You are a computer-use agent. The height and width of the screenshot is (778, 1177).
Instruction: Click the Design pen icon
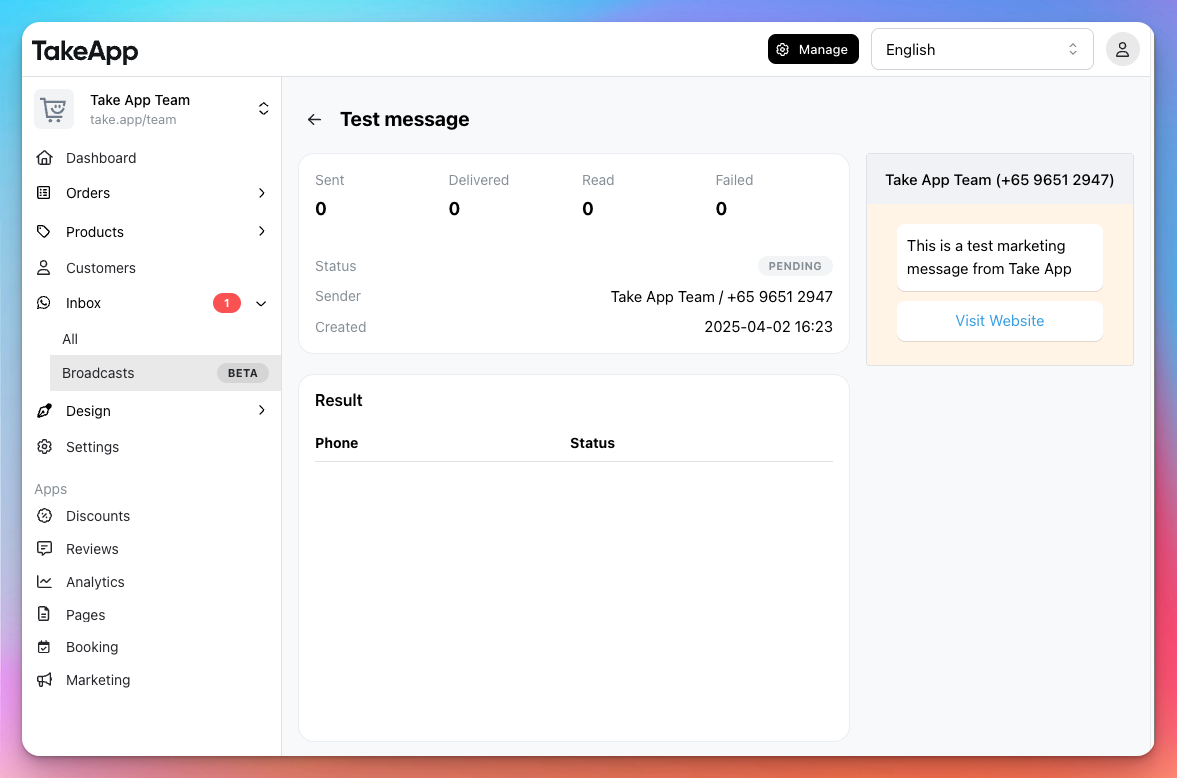pyautogui.click(x=44, y=411)
